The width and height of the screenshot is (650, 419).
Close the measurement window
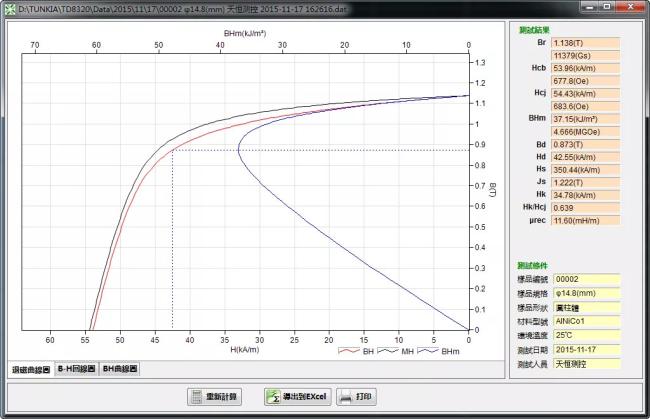coord(632,8)
